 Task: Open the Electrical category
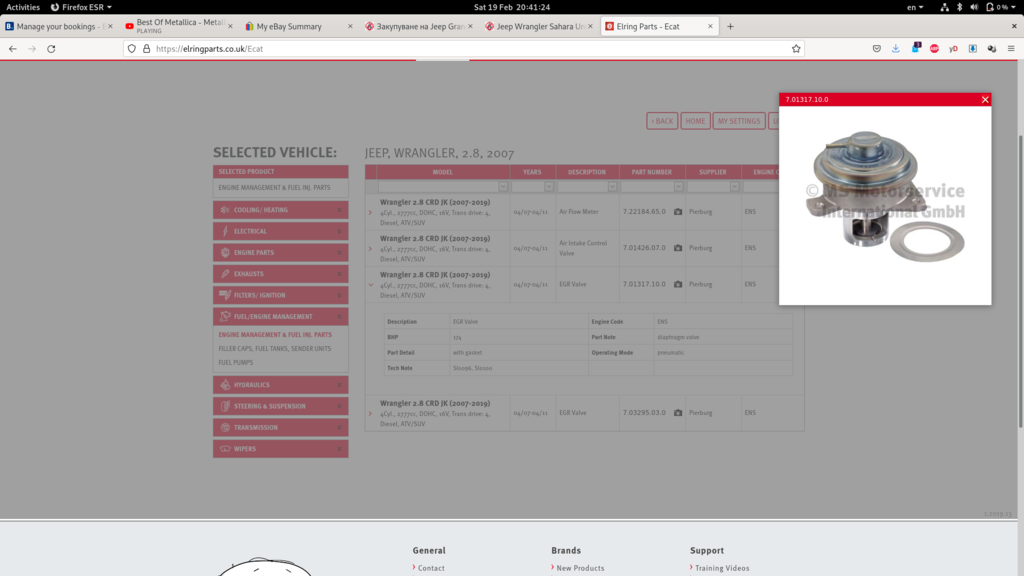click(280, 231)
